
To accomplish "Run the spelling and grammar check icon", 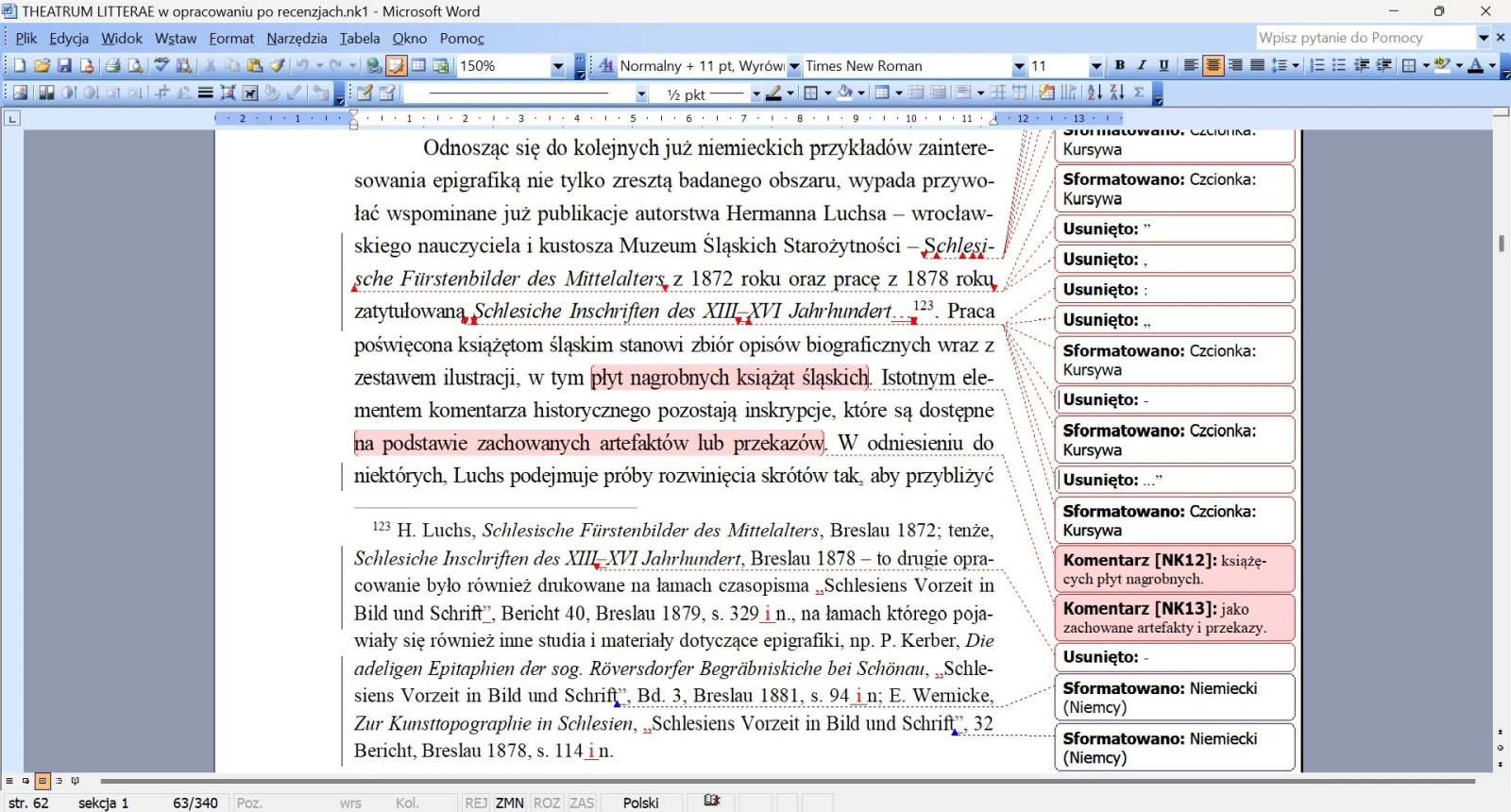I will [161, 66].
